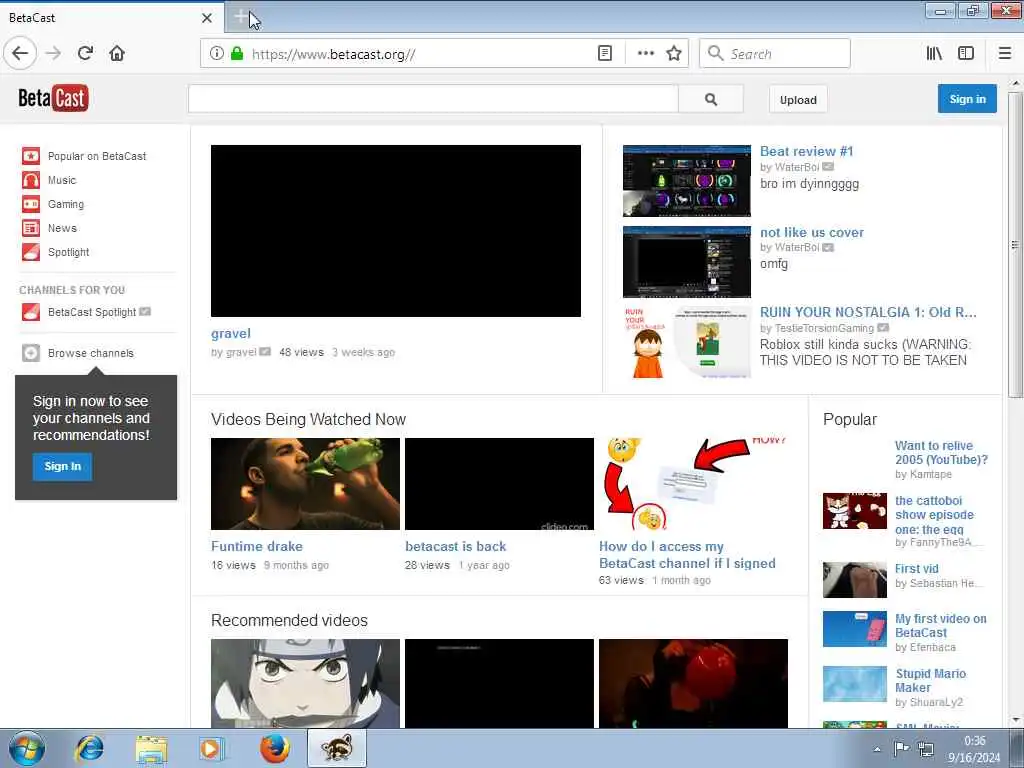The height and width of the screenshot is (768, 1024).
Task: Launch Internet Explorer from taskbar
Action: pos(89,749)
